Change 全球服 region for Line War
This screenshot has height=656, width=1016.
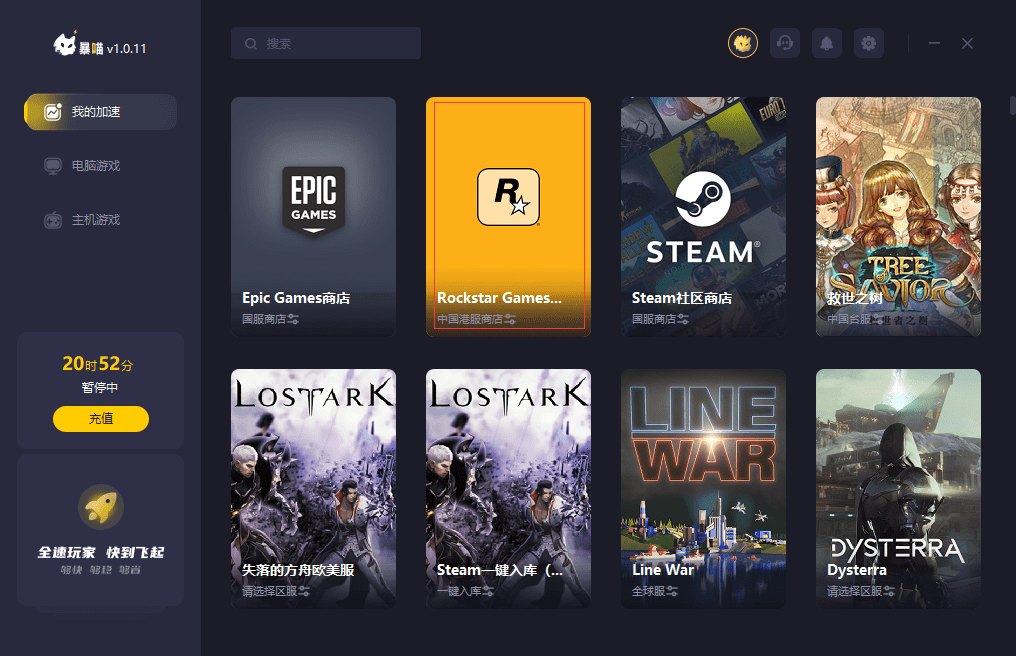655,591
